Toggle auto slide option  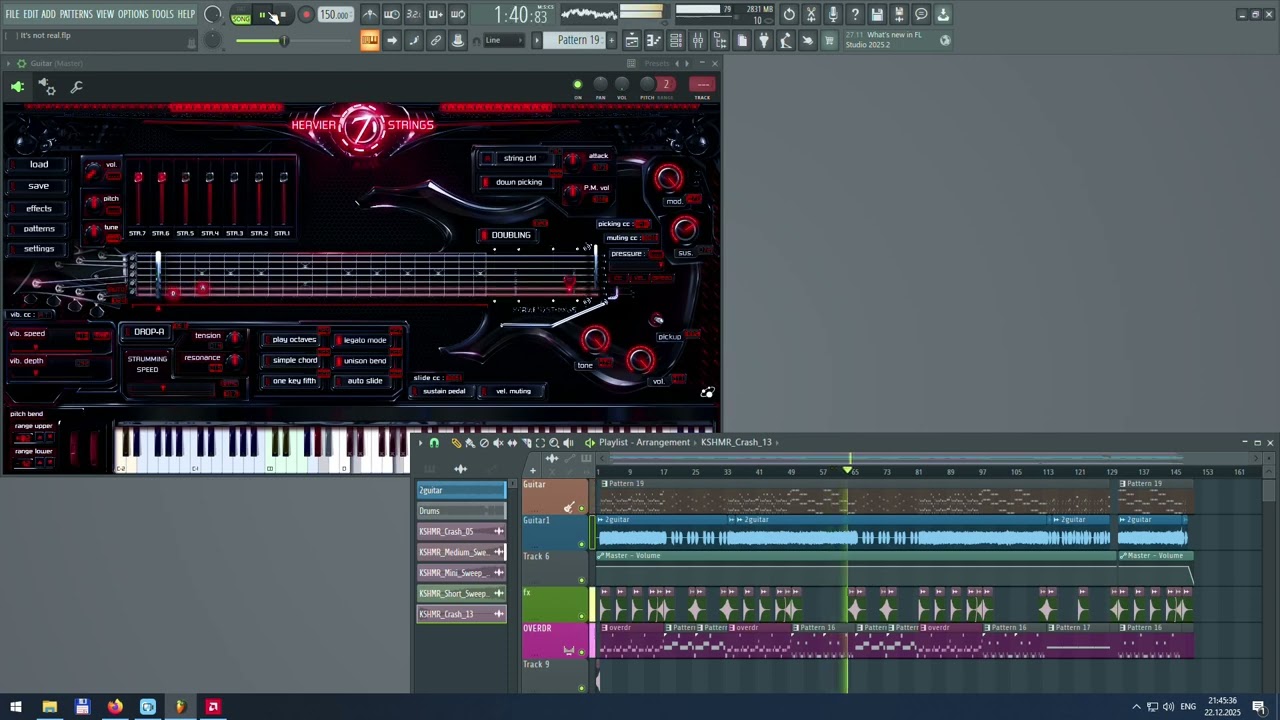tap(361, 381)
